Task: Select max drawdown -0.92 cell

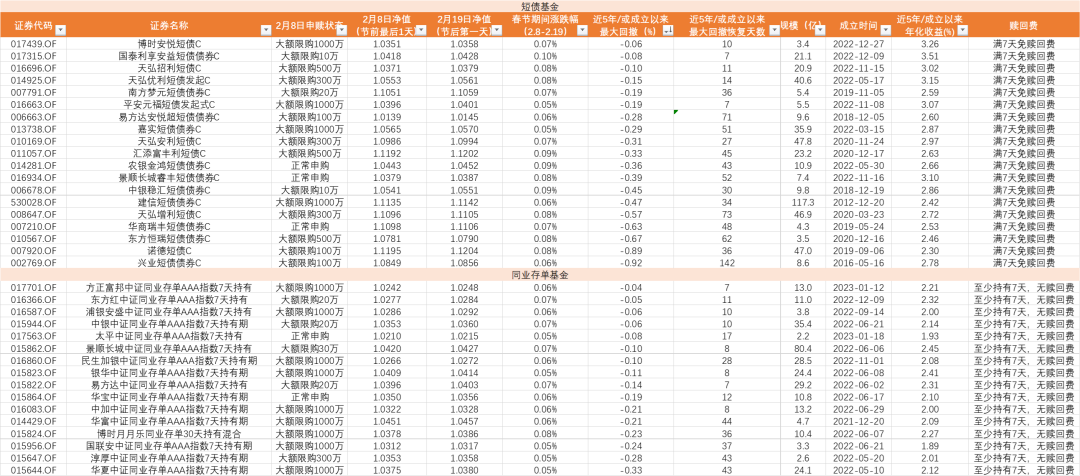Action: tap(630, 262)
